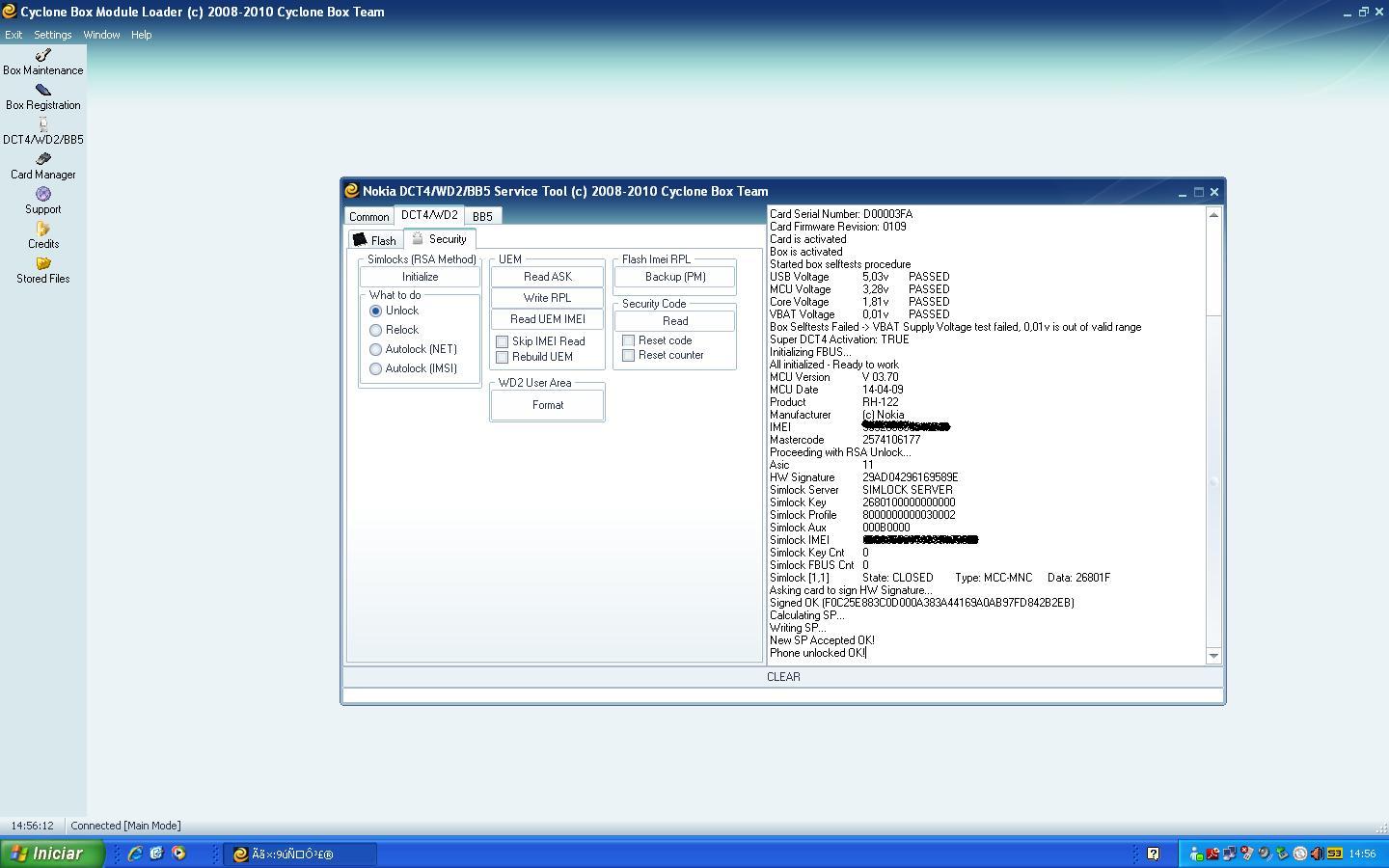Tick the Reset code checkbox

click(x=628, y=340)
